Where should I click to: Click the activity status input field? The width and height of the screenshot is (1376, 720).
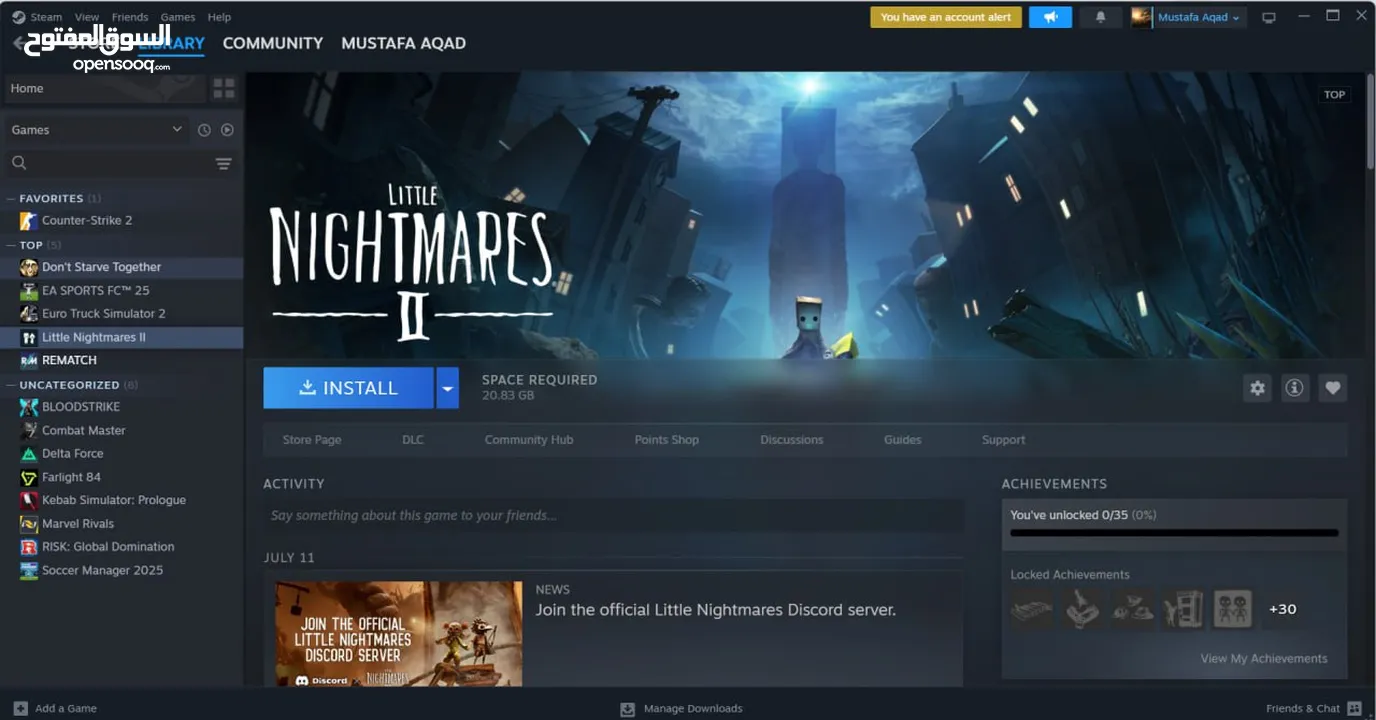[613, 516]
